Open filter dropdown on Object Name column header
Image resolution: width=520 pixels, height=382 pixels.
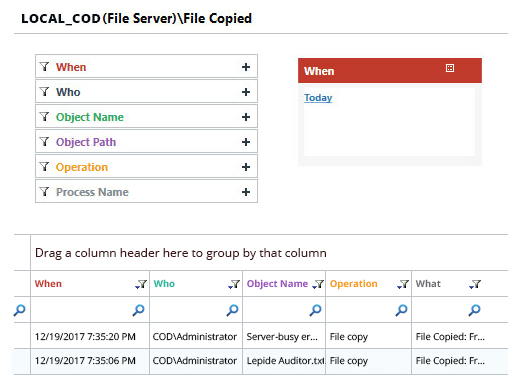318,284
